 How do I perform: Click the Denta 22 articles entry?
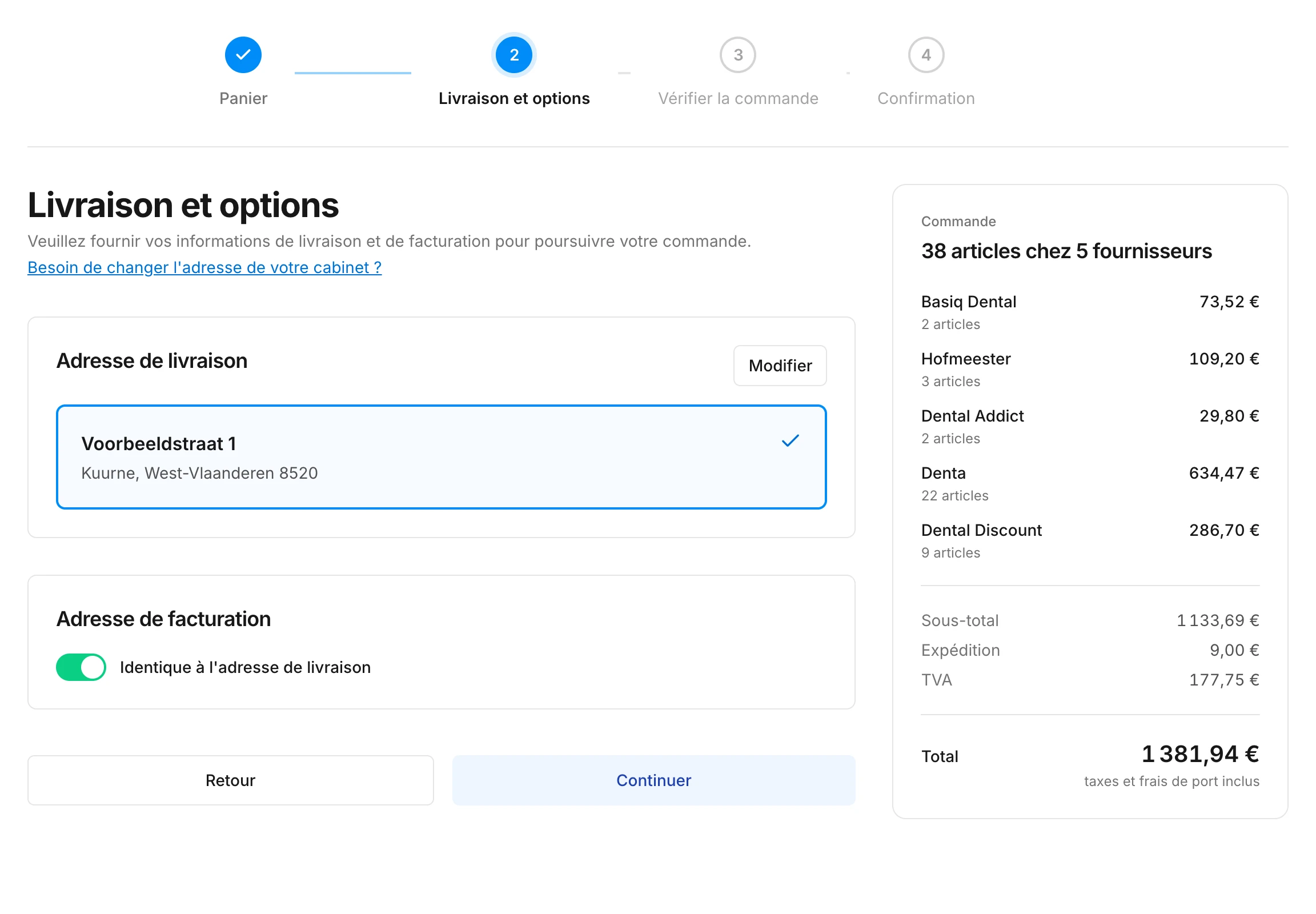coord(1089,484)
